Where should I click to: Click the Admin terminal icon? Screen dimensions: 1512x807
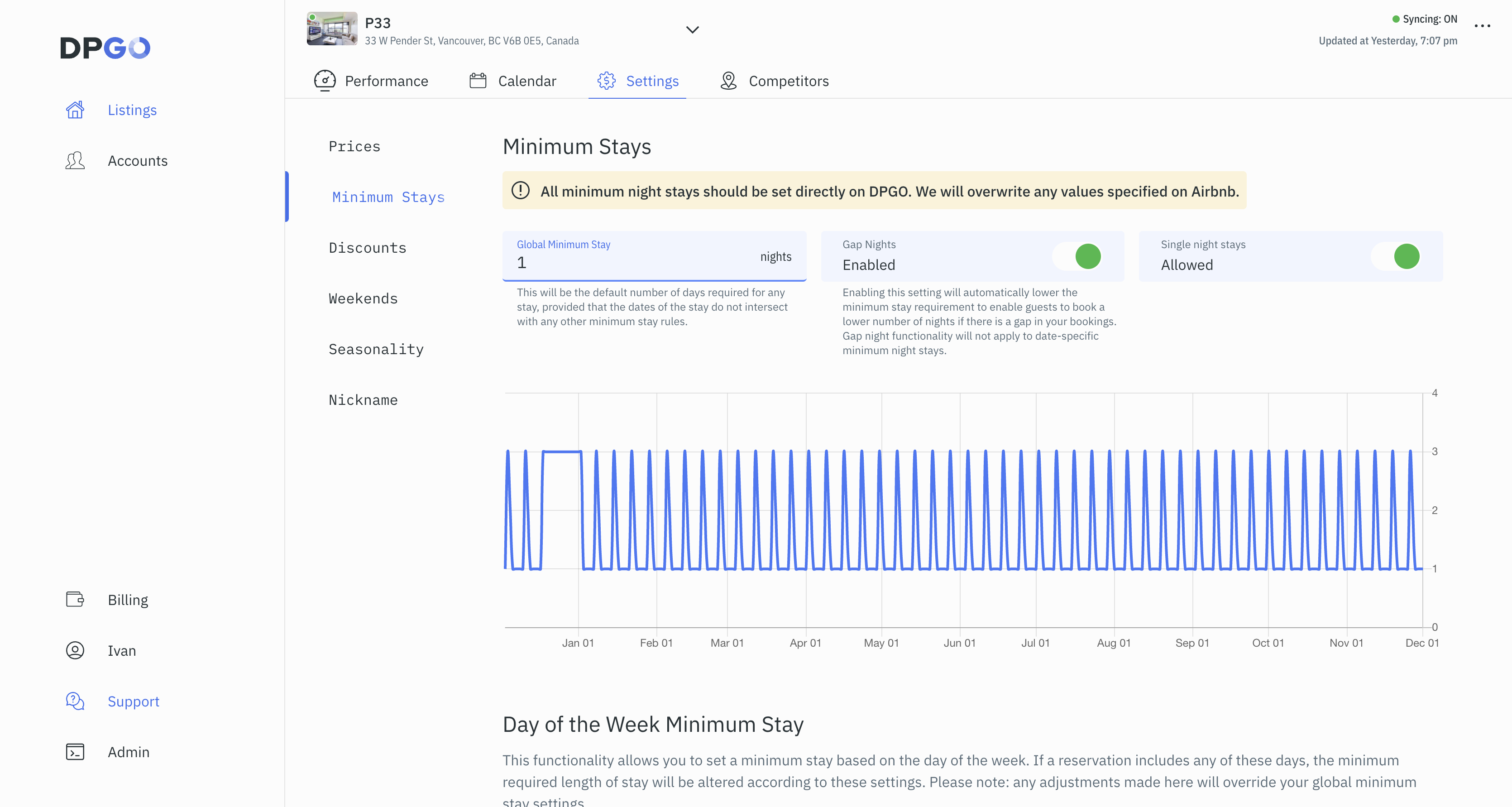point(75,752)
